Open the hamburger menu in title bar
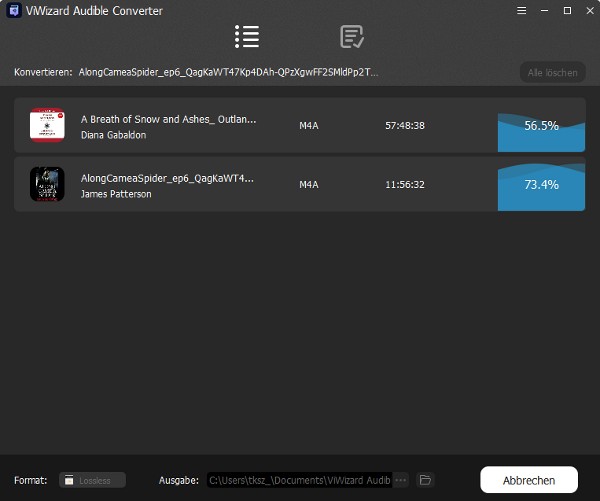600x501 pixels. [x=520, y=10]
